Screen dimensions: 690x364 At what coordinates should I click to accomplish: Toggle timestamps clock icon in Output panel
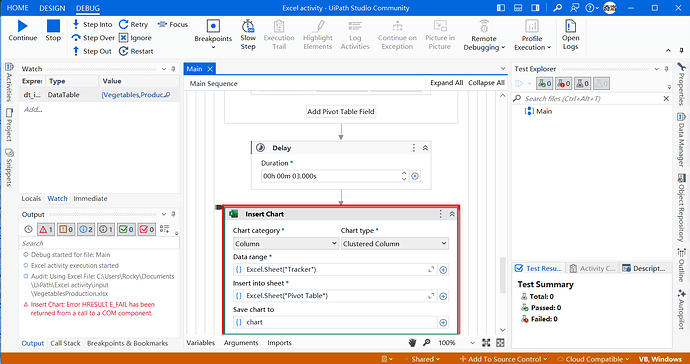[28, 229]
